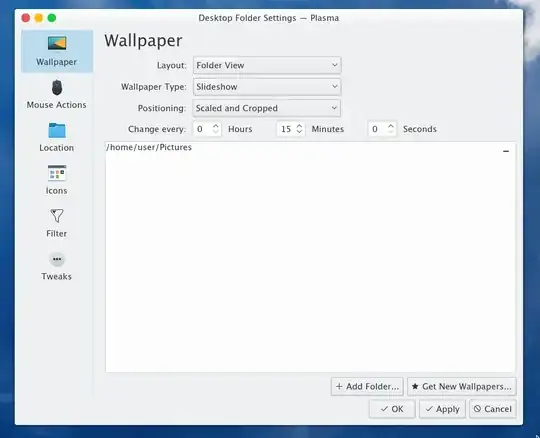
Task: Show the Tweaks section
Action: (x=57, y=266)
